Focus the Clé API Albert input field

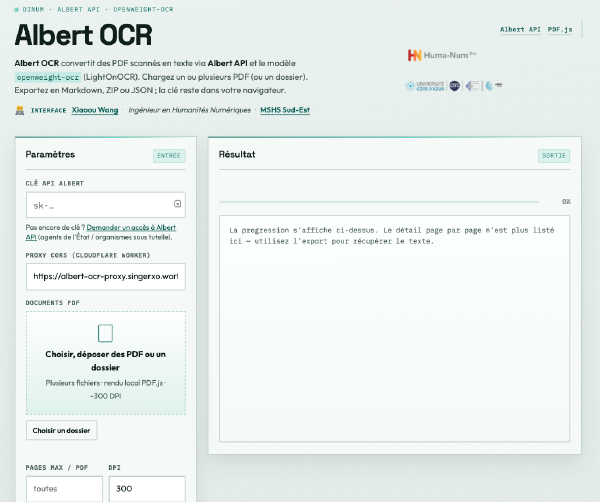pyautogui.click(x=106, y=205)
